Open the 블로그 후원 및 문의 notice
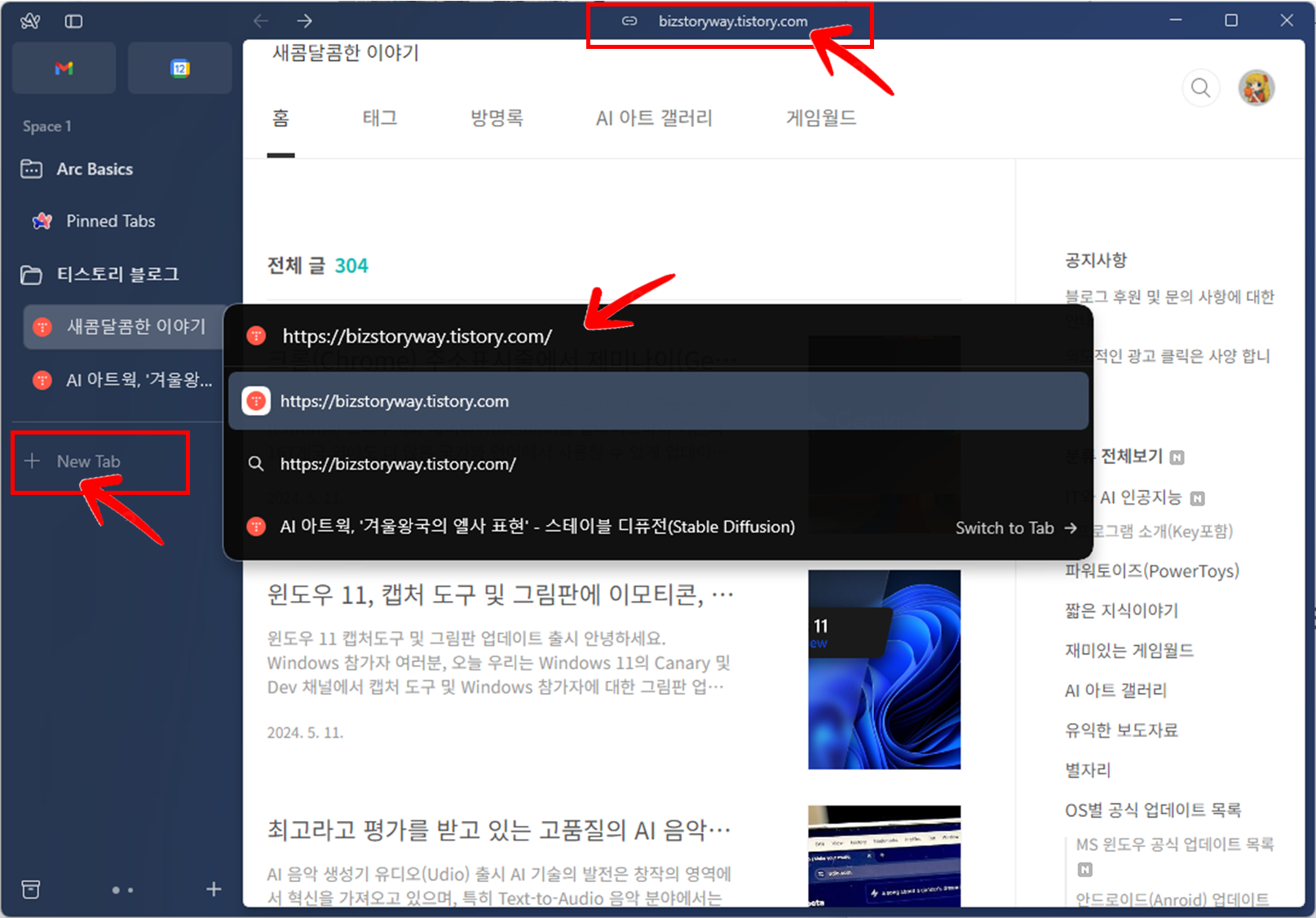Viewport: 1316px width, 918px height. tap(1169, 297)
